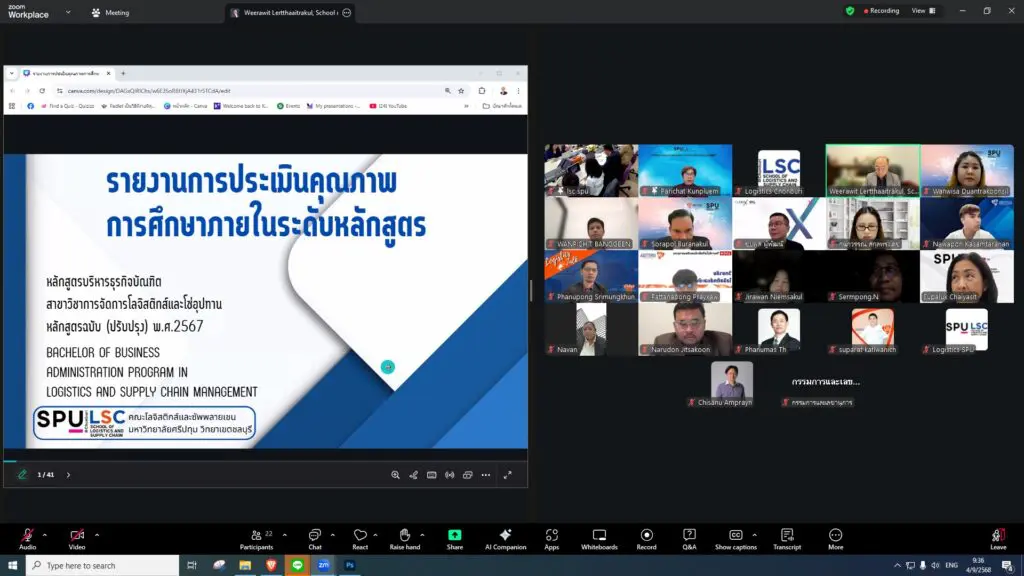Image resolution: width=1024 pixels, height=576 pixels.
Task: Expand video options arrow beside Video
Action: [97, 534]
